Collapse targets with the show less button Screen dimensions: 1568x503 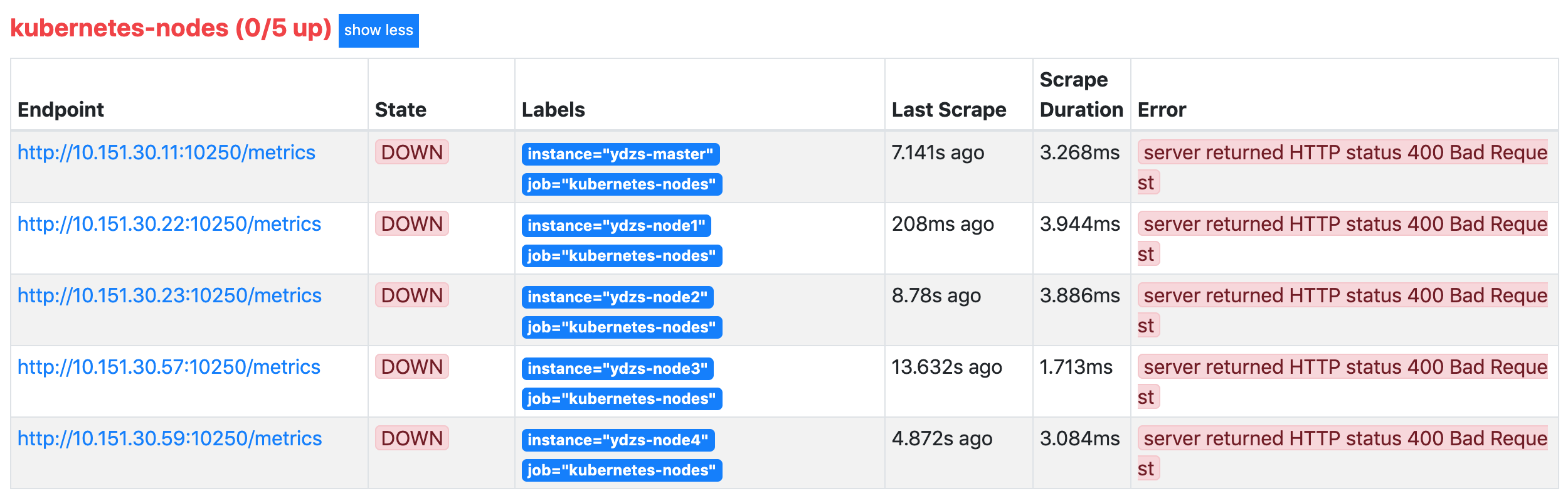coord(378,30)
